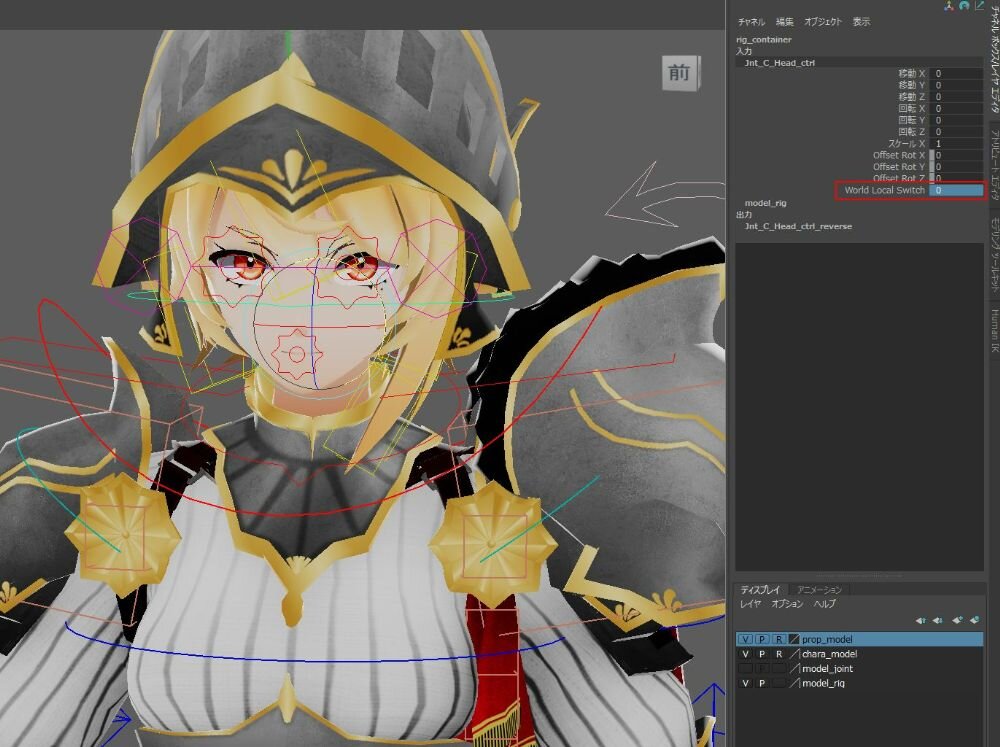Open the チャネル menu in Channel Box
1000x747 pixels.
click(751, 22)
